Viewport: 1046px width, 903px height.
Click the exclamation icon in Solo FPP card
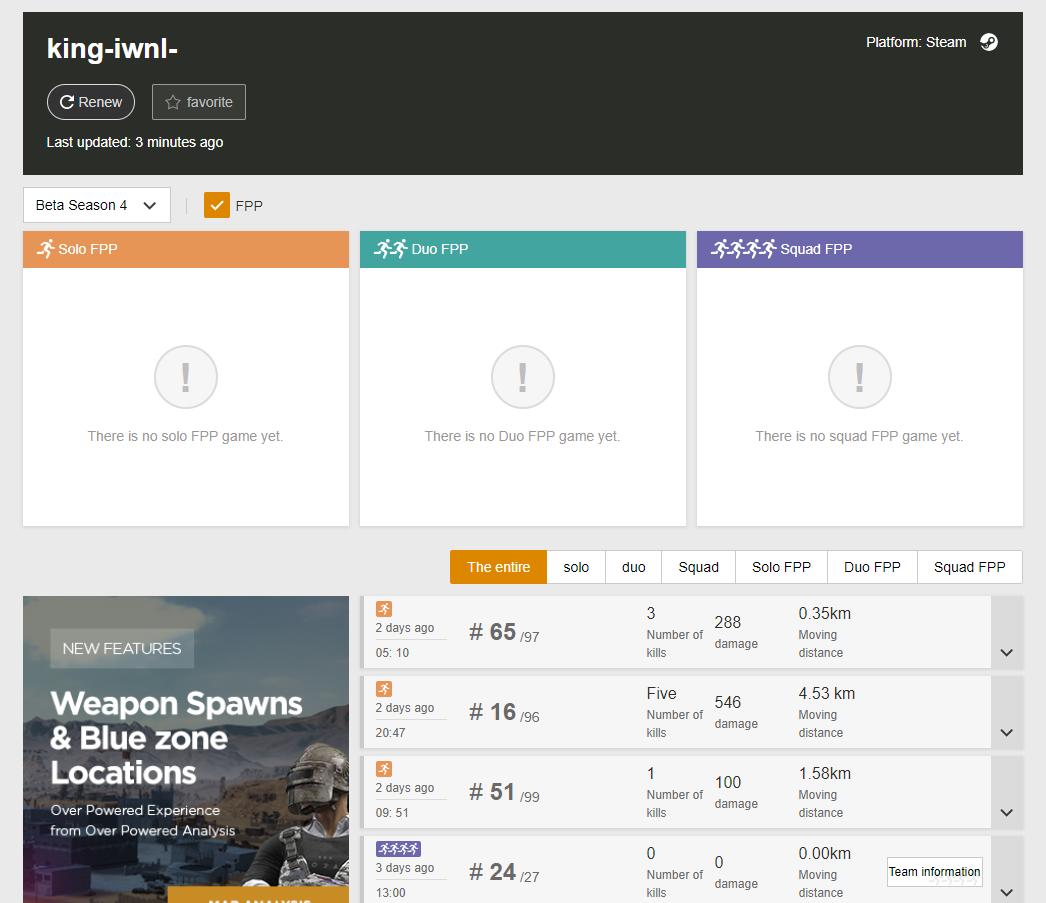(x=186, y=377)
